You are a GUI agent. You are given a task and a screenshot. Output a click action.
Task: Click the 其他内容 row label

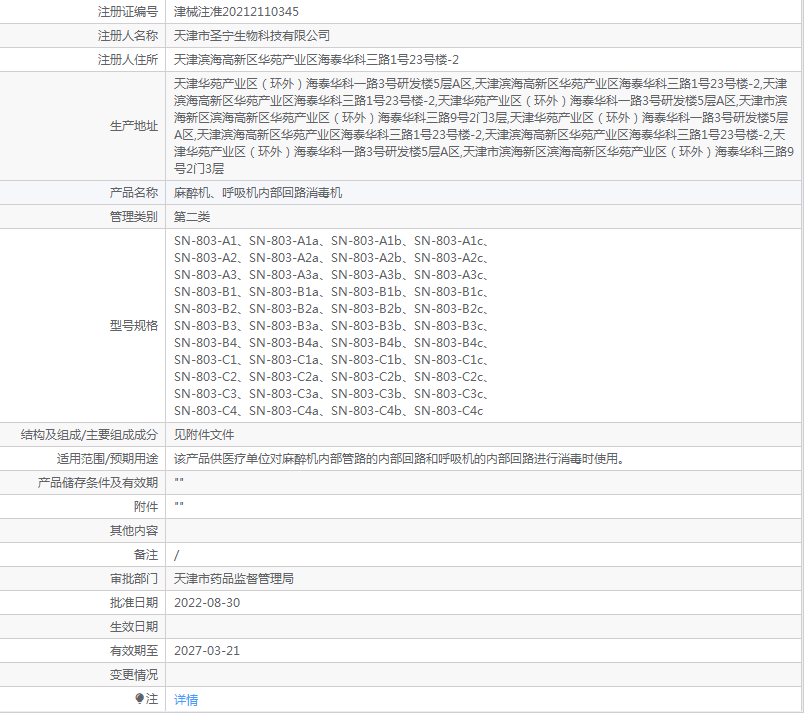(x=133, y=531)
